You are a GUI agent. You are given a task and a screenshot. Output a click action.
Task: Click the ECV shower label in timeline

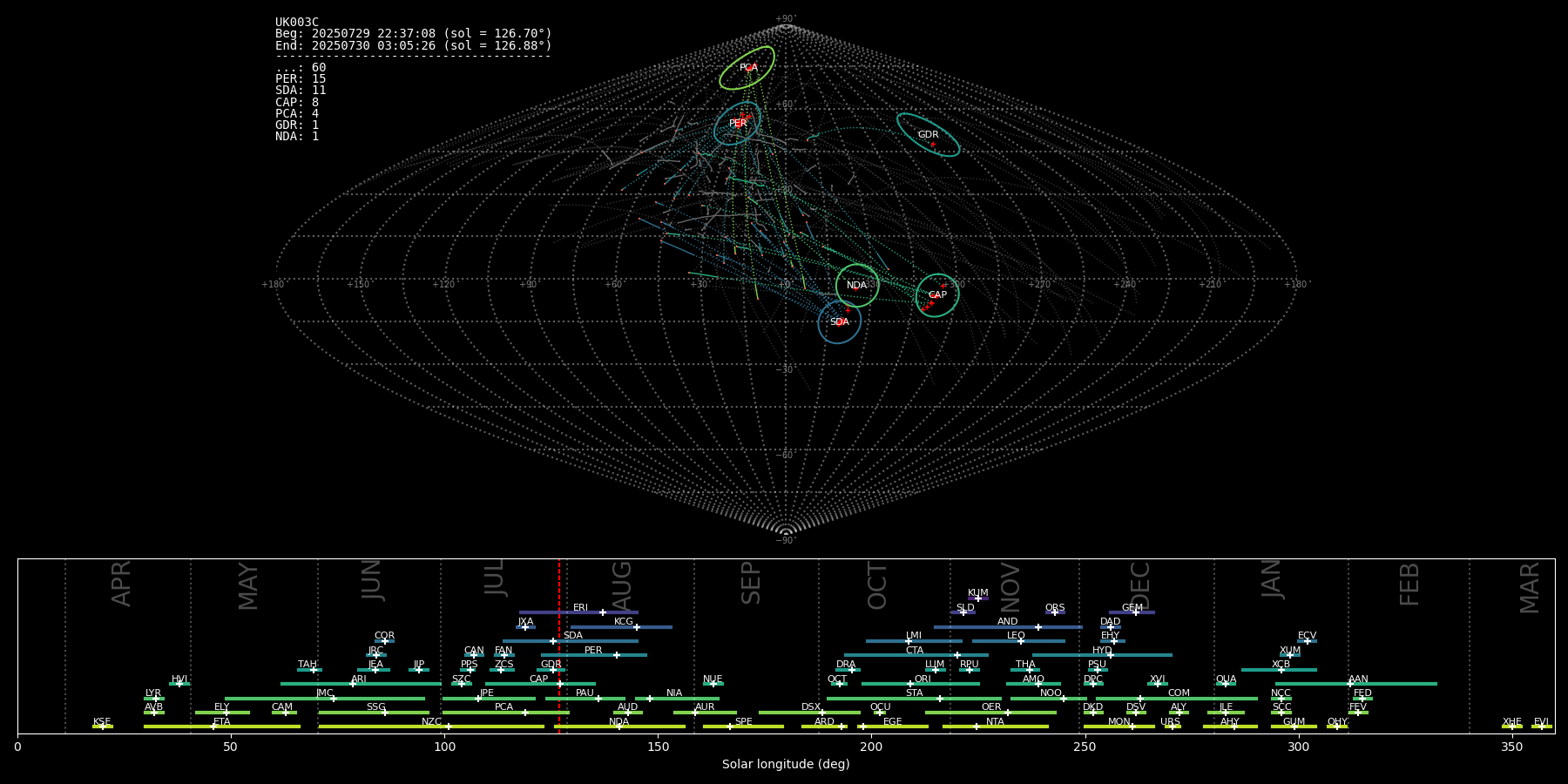tap(1307, 636)
